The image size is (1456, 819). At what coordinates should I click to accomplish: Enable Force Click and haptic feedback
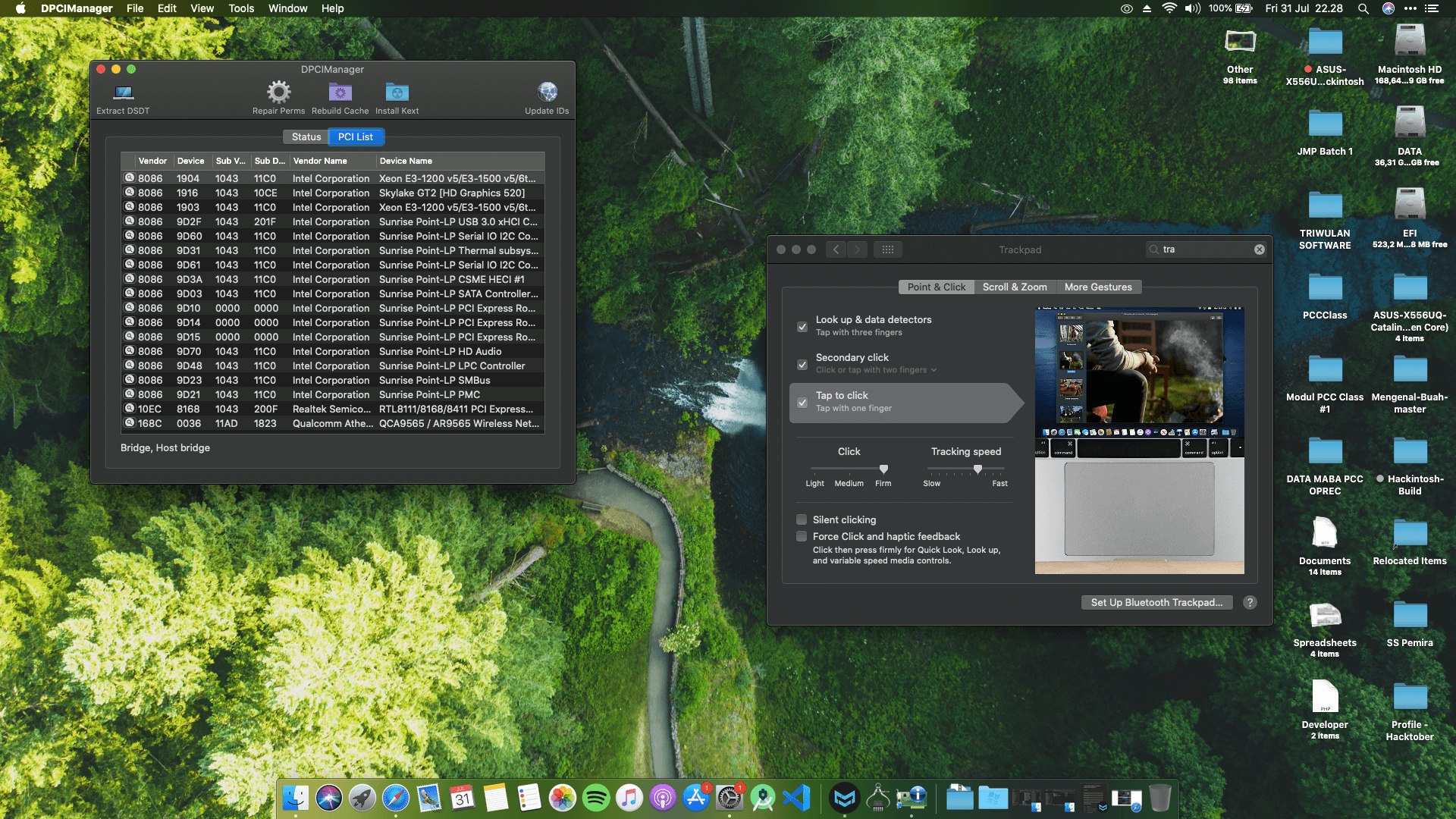(x=802, y=536)
